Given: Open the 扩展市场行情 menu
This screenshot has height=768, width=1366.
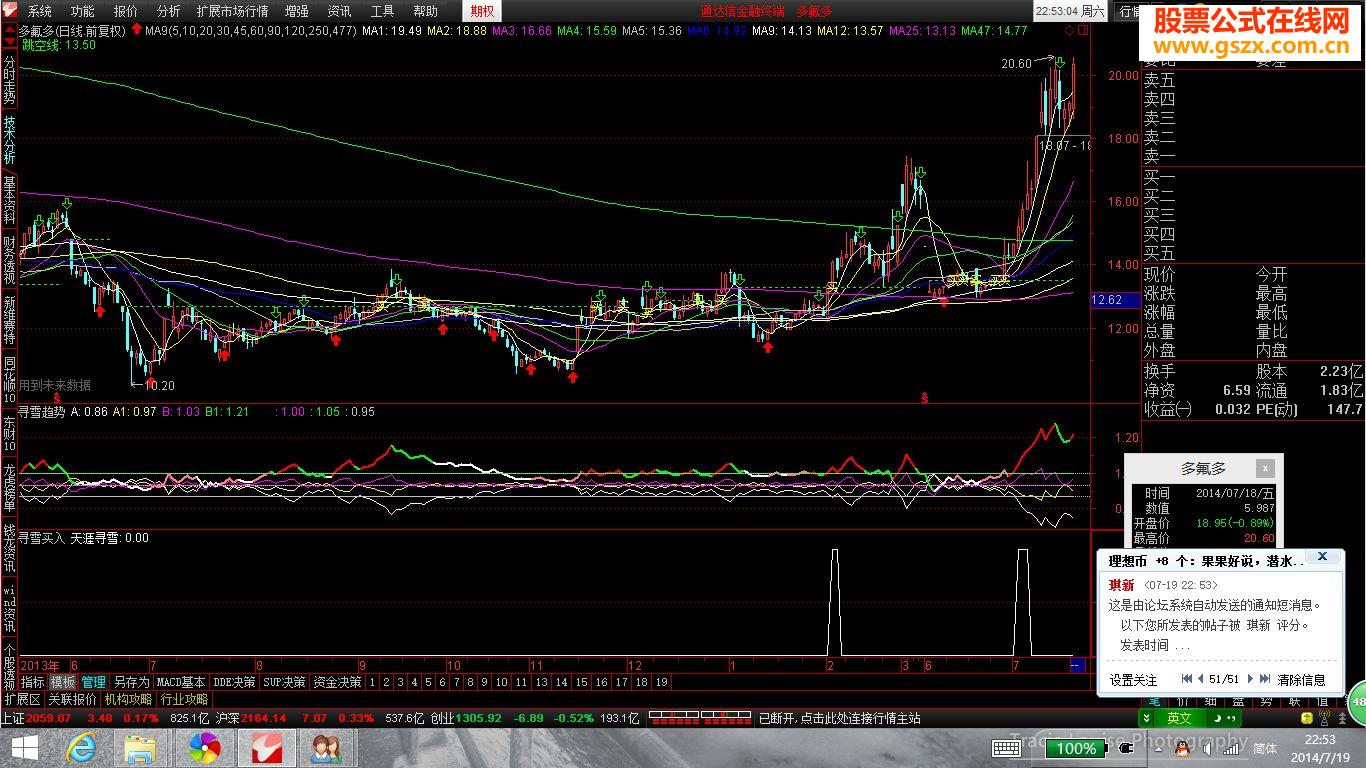Looking at the screenshot, I should (x=233, y=11).
